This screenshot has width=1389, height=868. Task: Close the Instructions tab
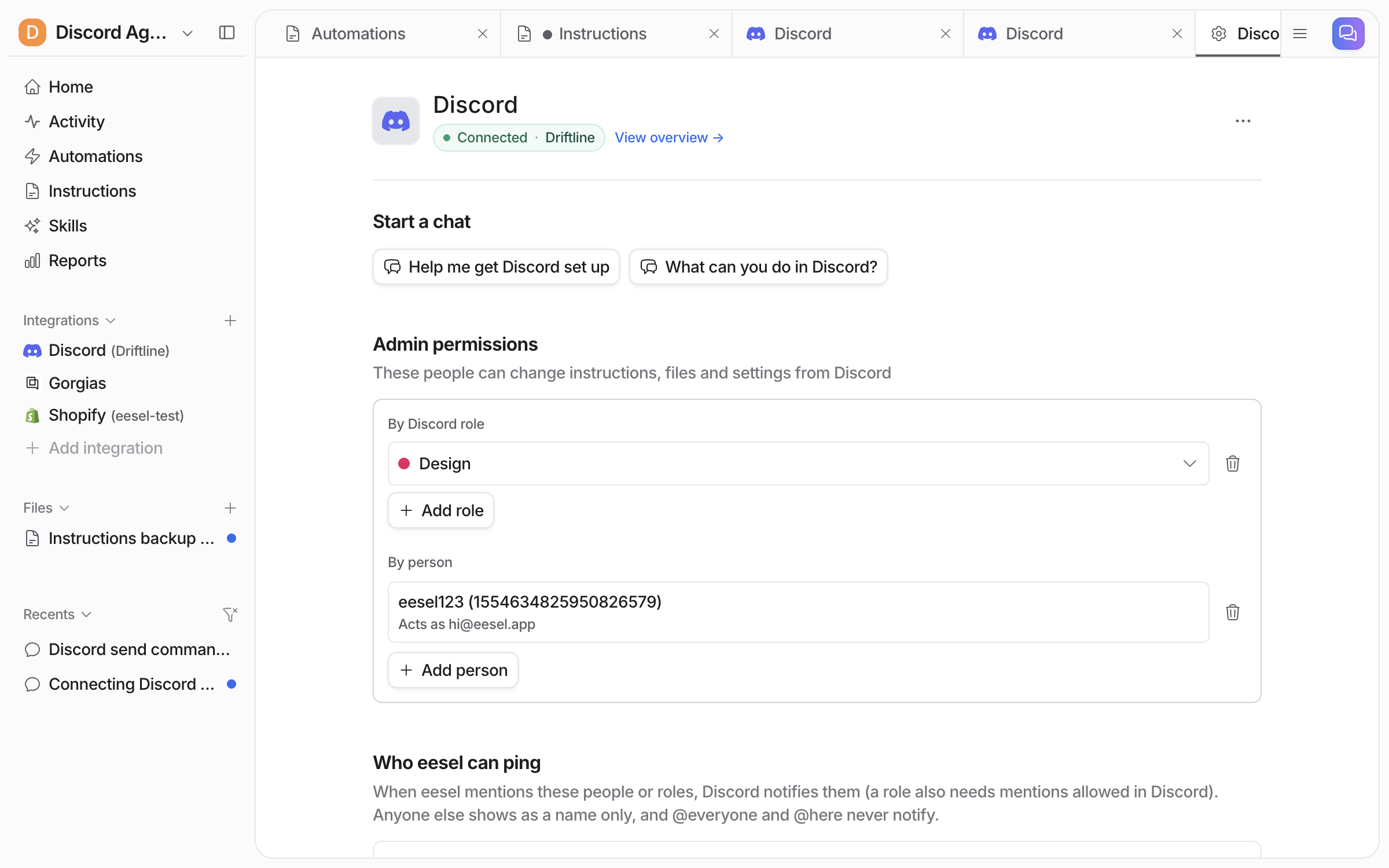(714, 34)
